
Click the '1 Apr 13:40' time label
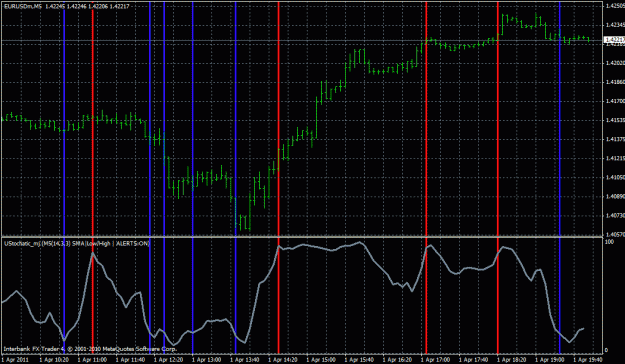pyautogui.click(x=245, y=360)
